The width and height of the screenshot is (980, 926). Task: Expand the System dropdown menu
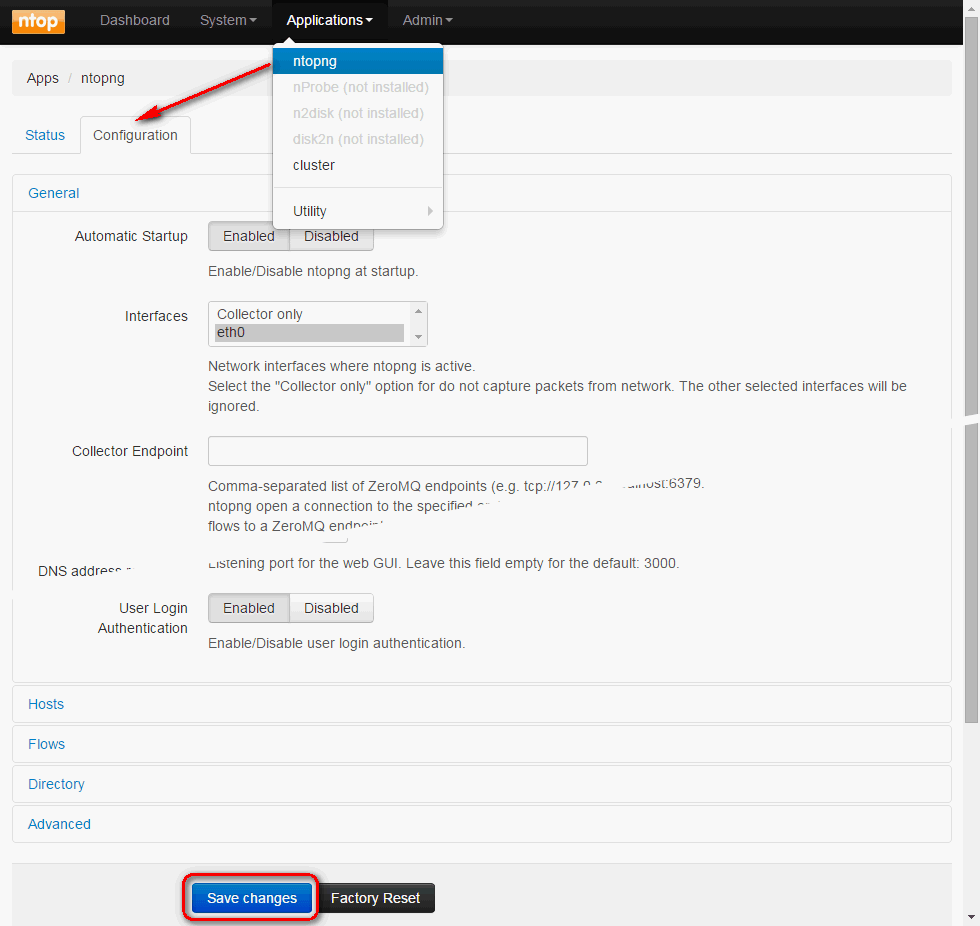pos(228,20)
